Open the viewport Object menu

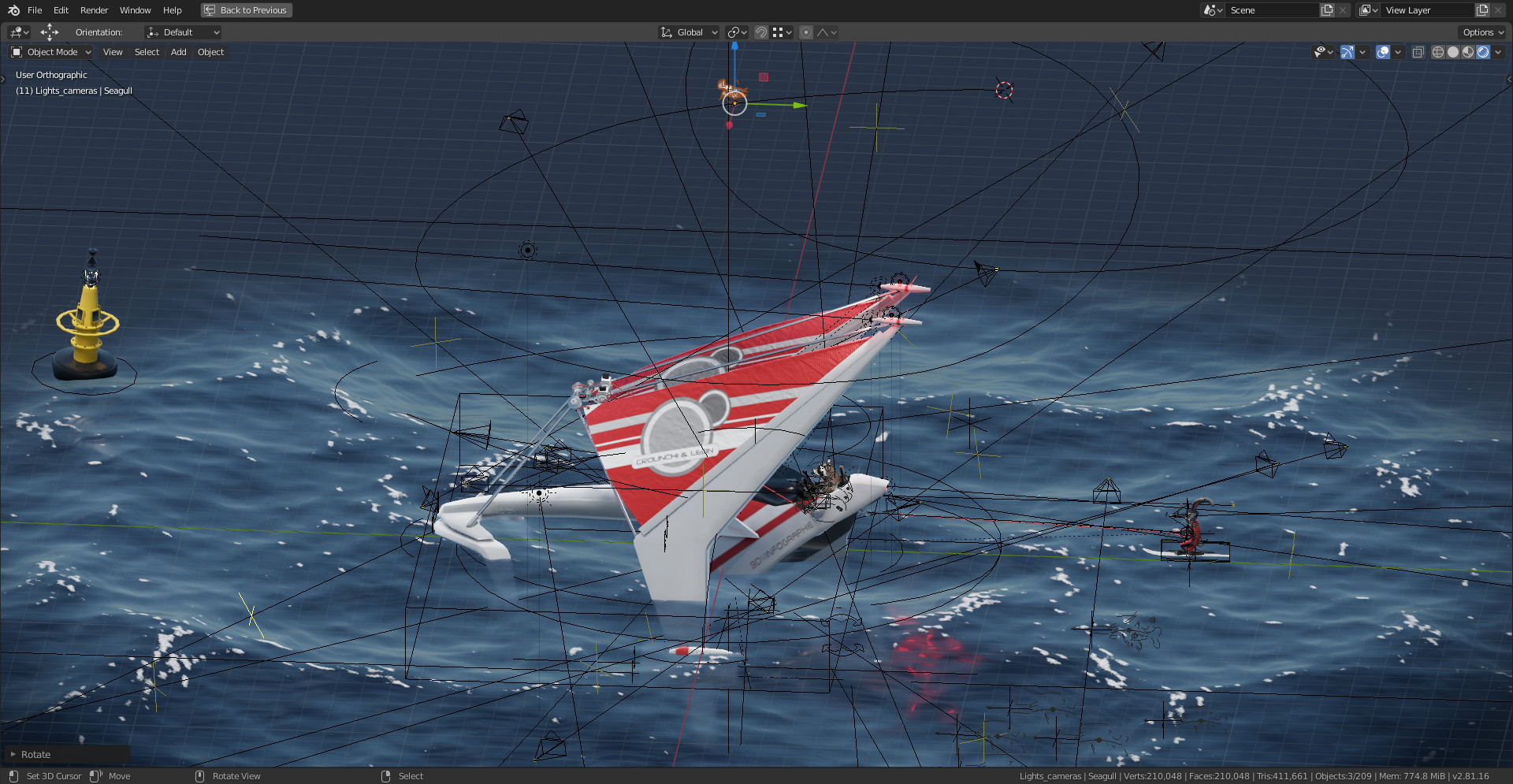pos(210,52)
